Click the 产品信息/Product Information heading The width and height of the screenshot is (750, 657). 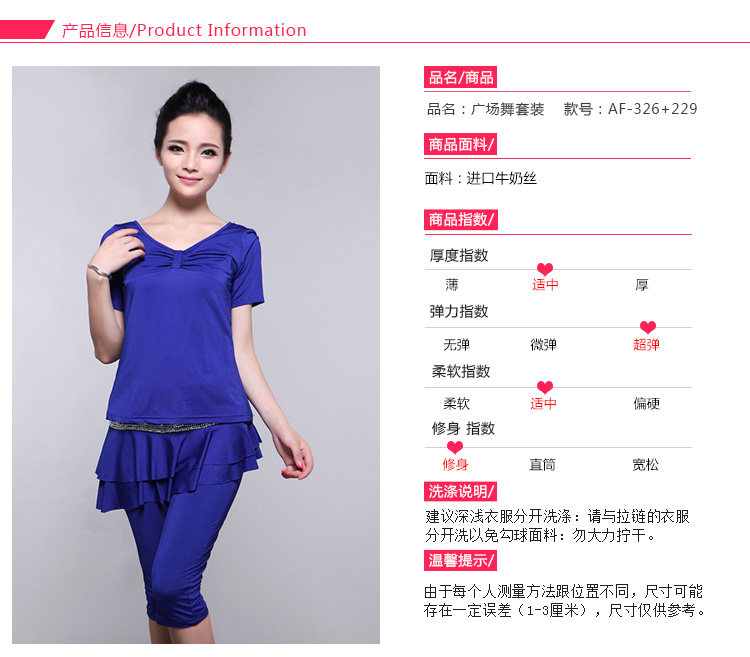tap(184, 30)
